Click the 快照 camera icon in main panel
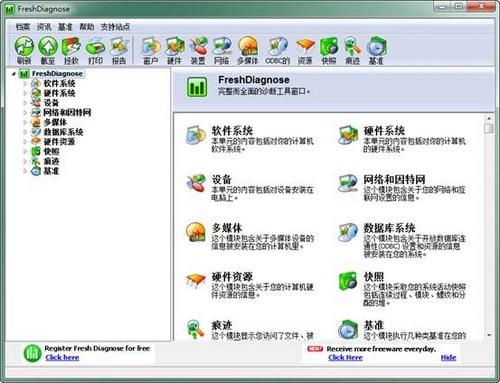The width and height of the screenshot is (500, 383). [x=348, y=281]
